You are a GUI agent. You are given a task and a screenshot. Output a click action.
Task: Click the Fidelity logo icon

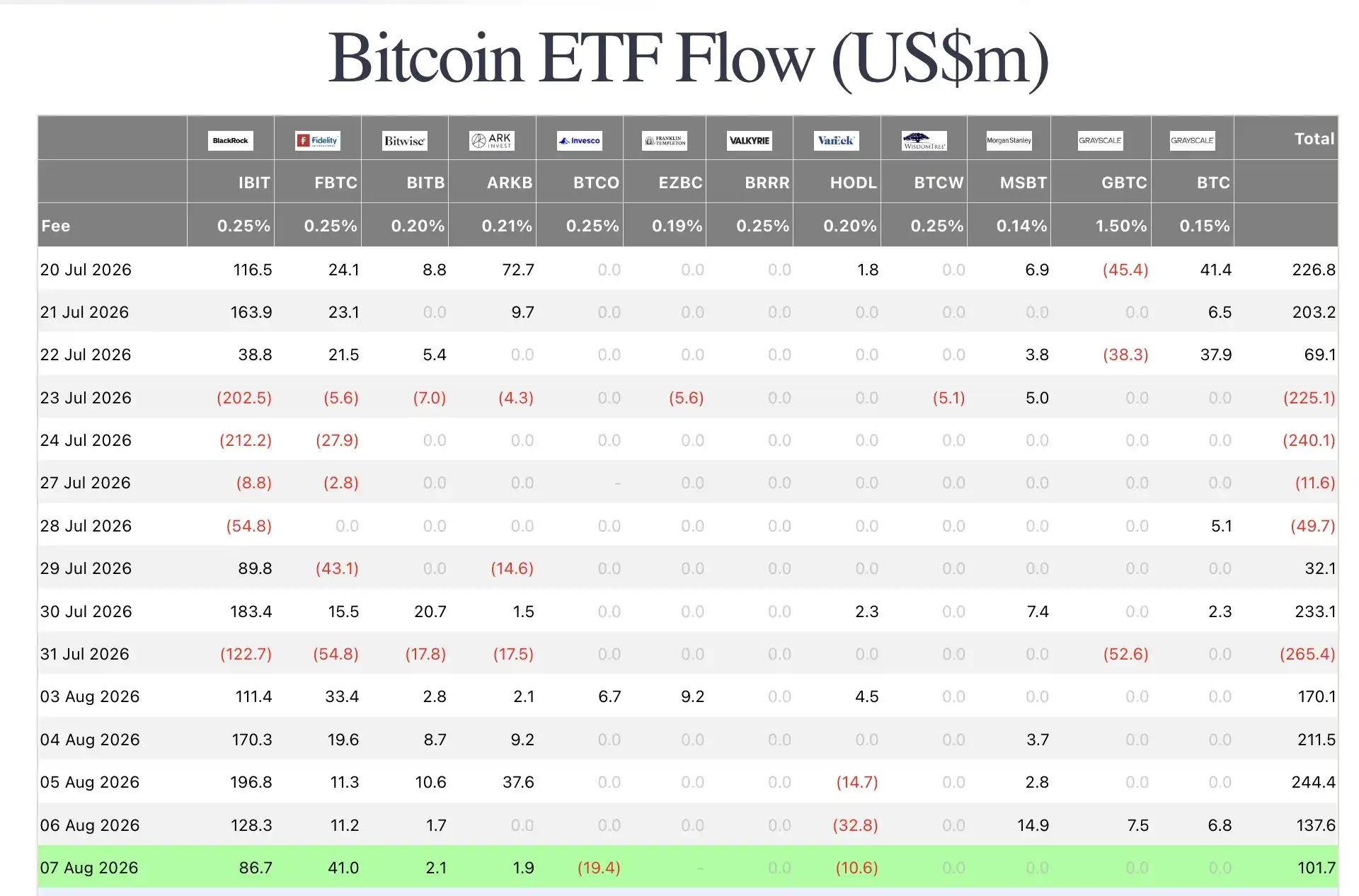318,140
